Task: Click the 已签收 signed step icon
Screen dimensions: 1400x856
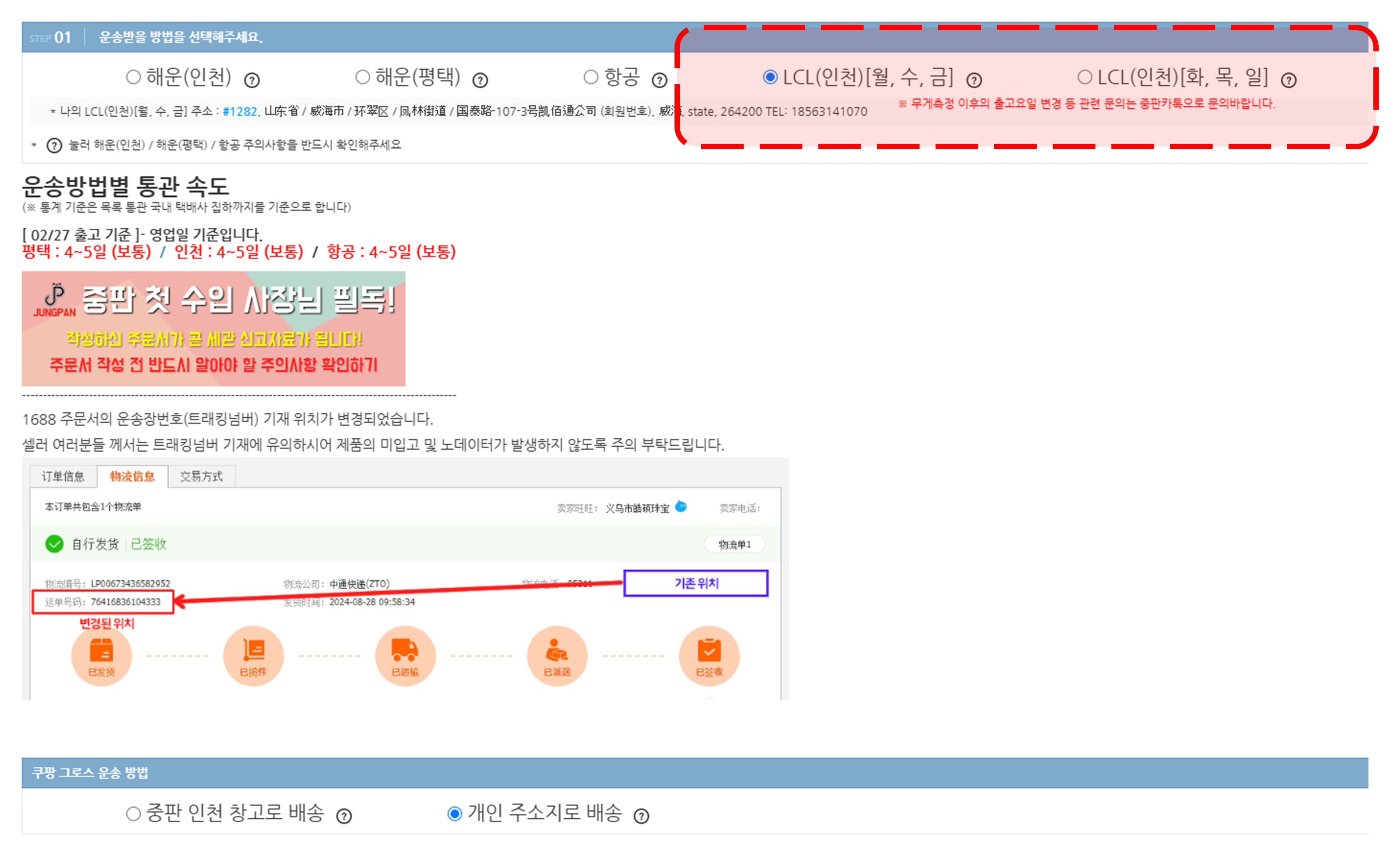Action: coord(709,656)
